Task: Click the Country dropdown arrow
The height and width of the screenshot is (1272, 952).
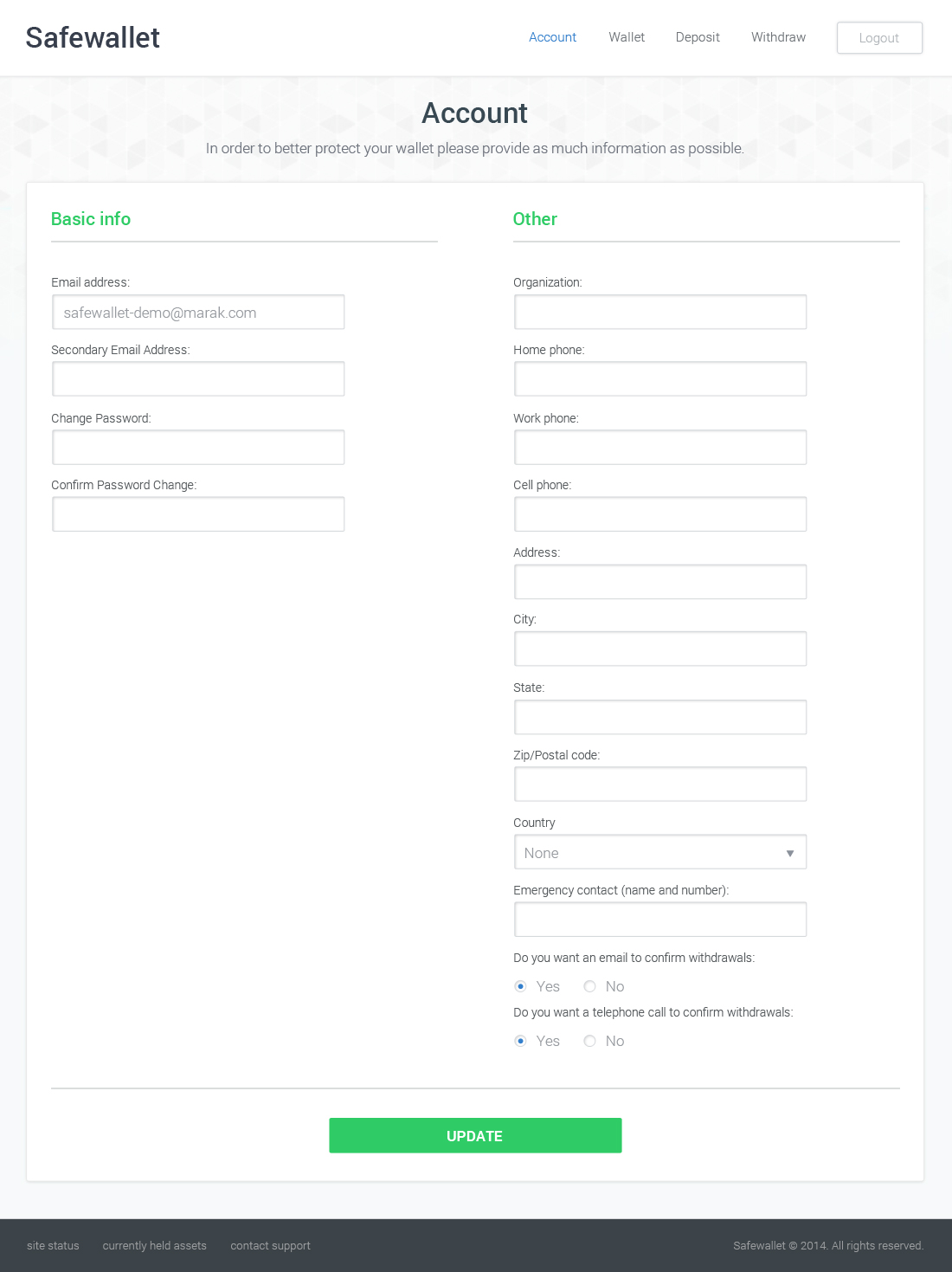Action: [x=790, y=853]
